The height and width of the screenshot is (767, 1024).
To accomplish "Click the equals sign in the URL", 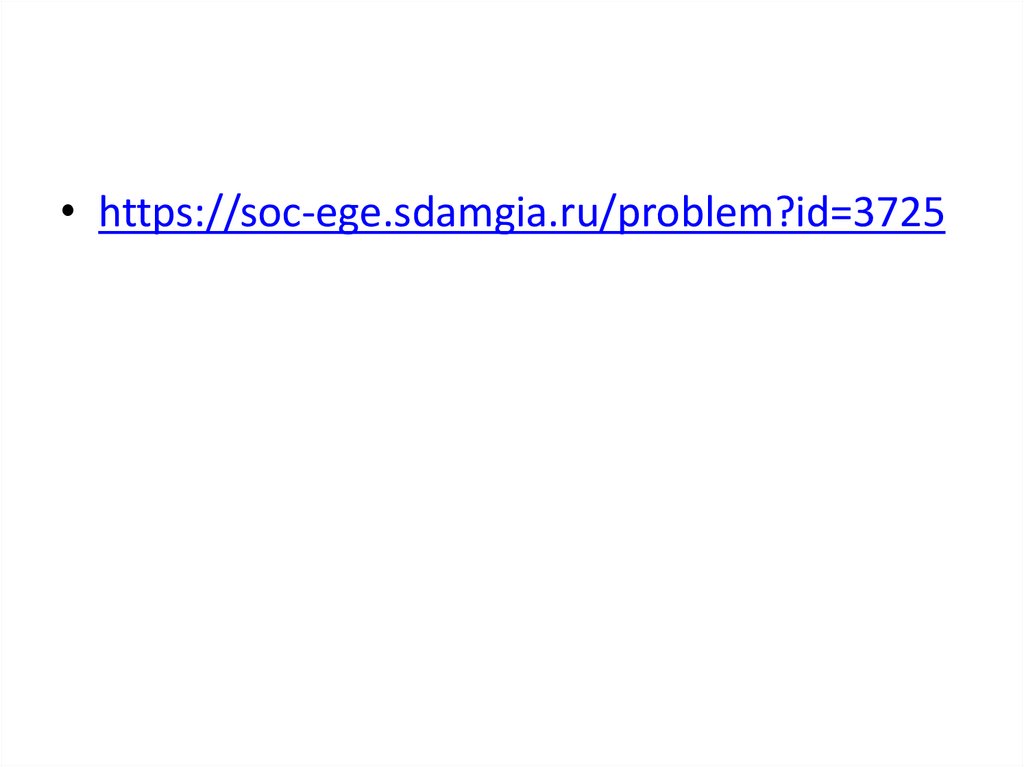I will [x=840, y=214].
